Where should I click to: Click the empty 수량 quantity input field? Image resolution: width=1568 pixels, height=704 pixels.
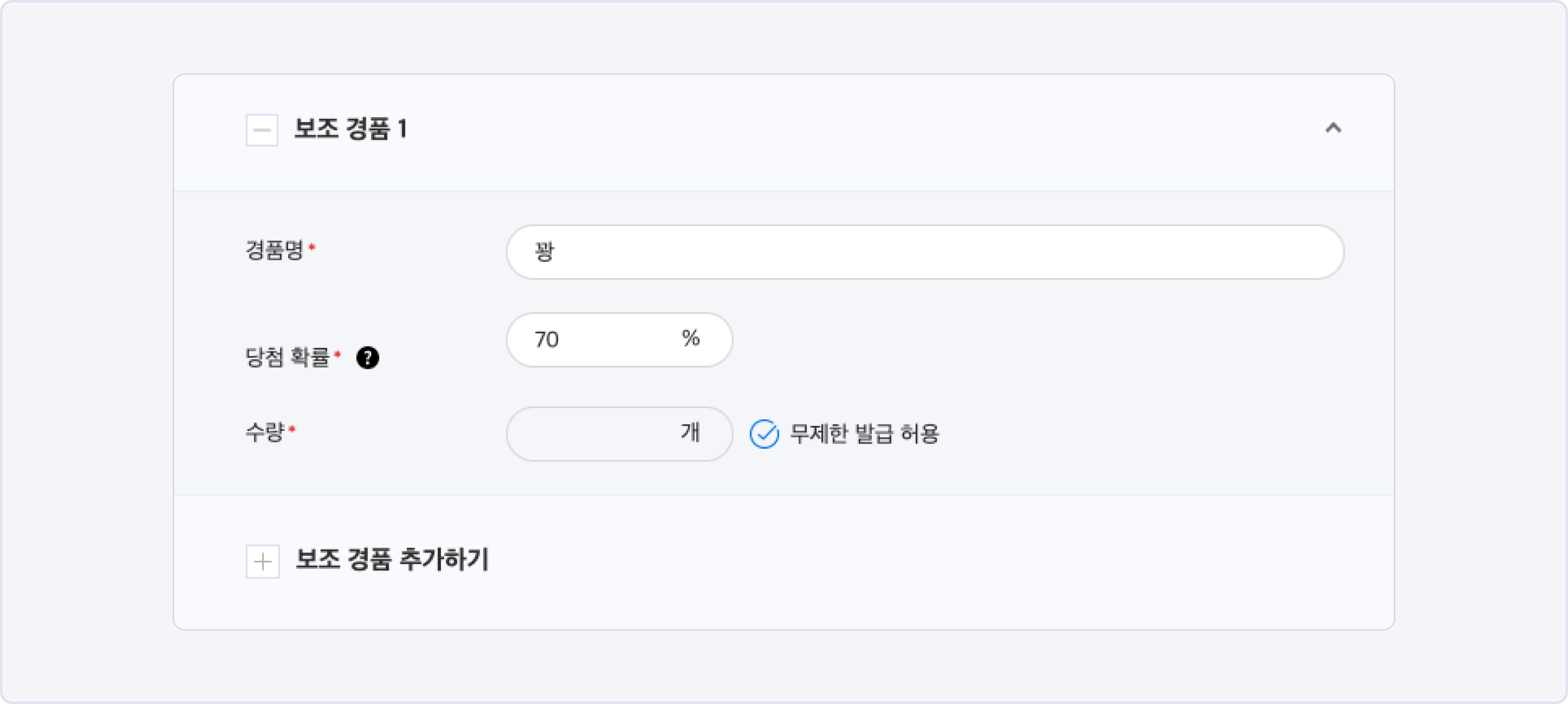coord(590,433)
